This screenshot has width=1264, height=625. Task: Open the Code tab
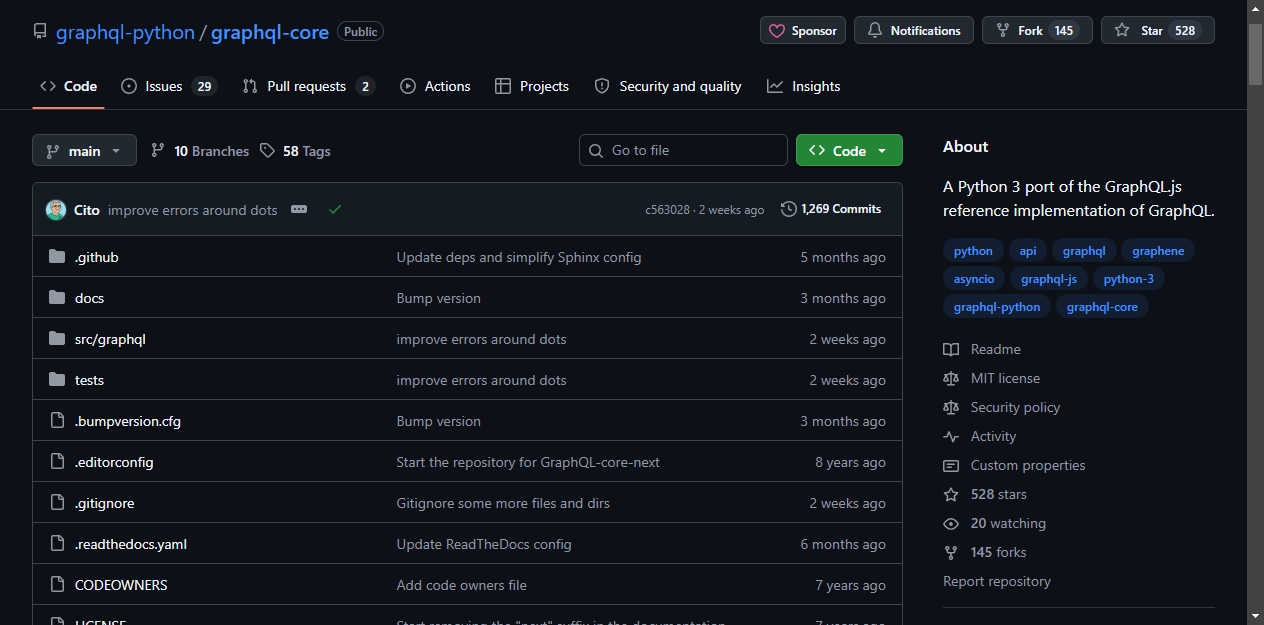pyautogui.click(x=68, y=86)
